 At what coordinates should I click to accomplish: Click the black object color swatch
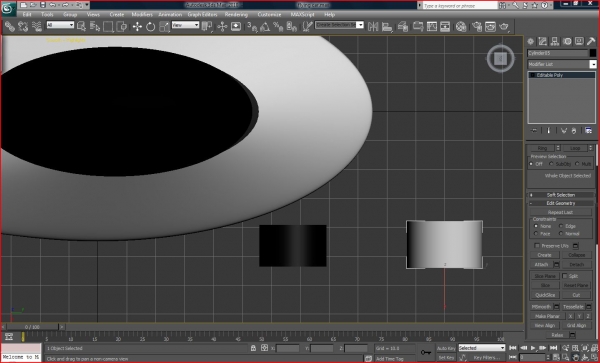[593, 53]
